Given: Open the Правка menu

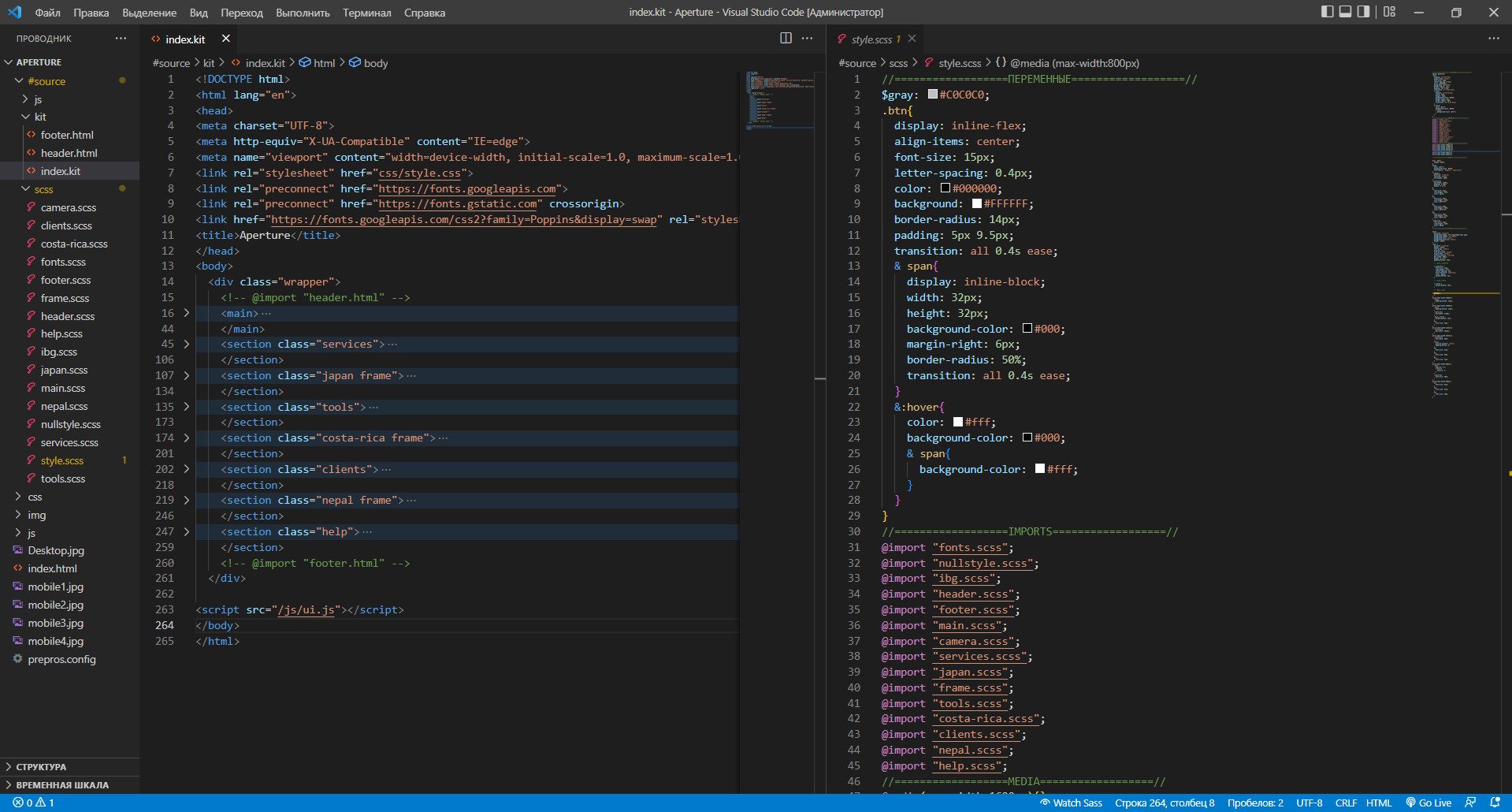Looking at the screenshot, I should 91,13.
